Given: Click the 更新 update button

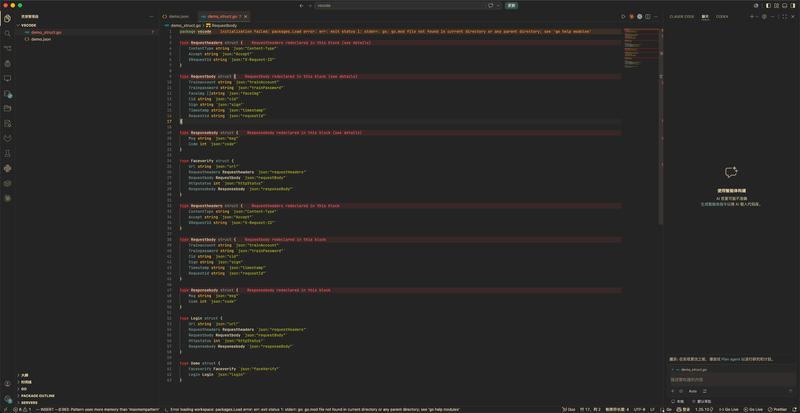Looking at the screenshot, I should (511, 5).
